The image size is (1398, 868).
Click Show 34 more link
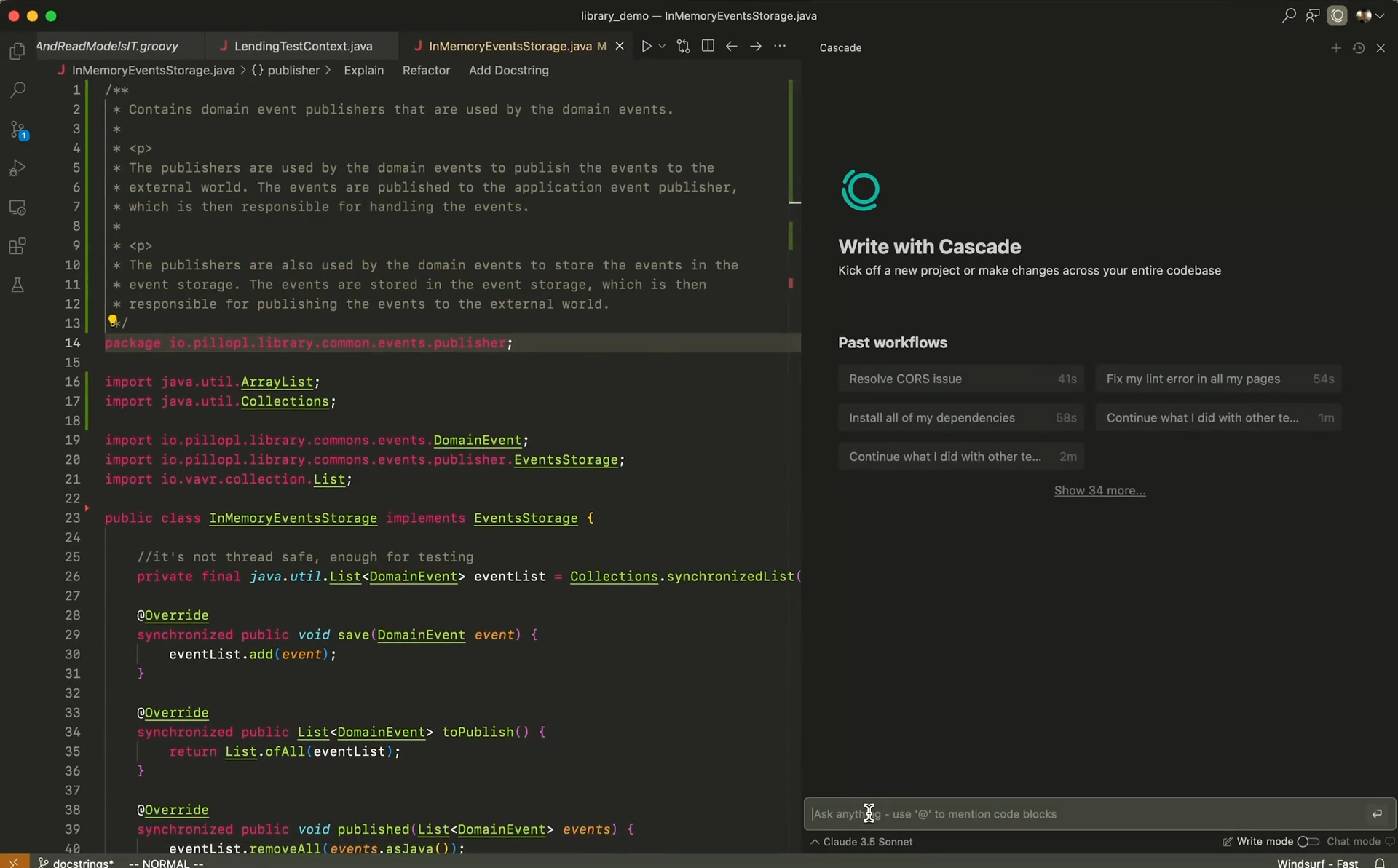pos(1099,491)
